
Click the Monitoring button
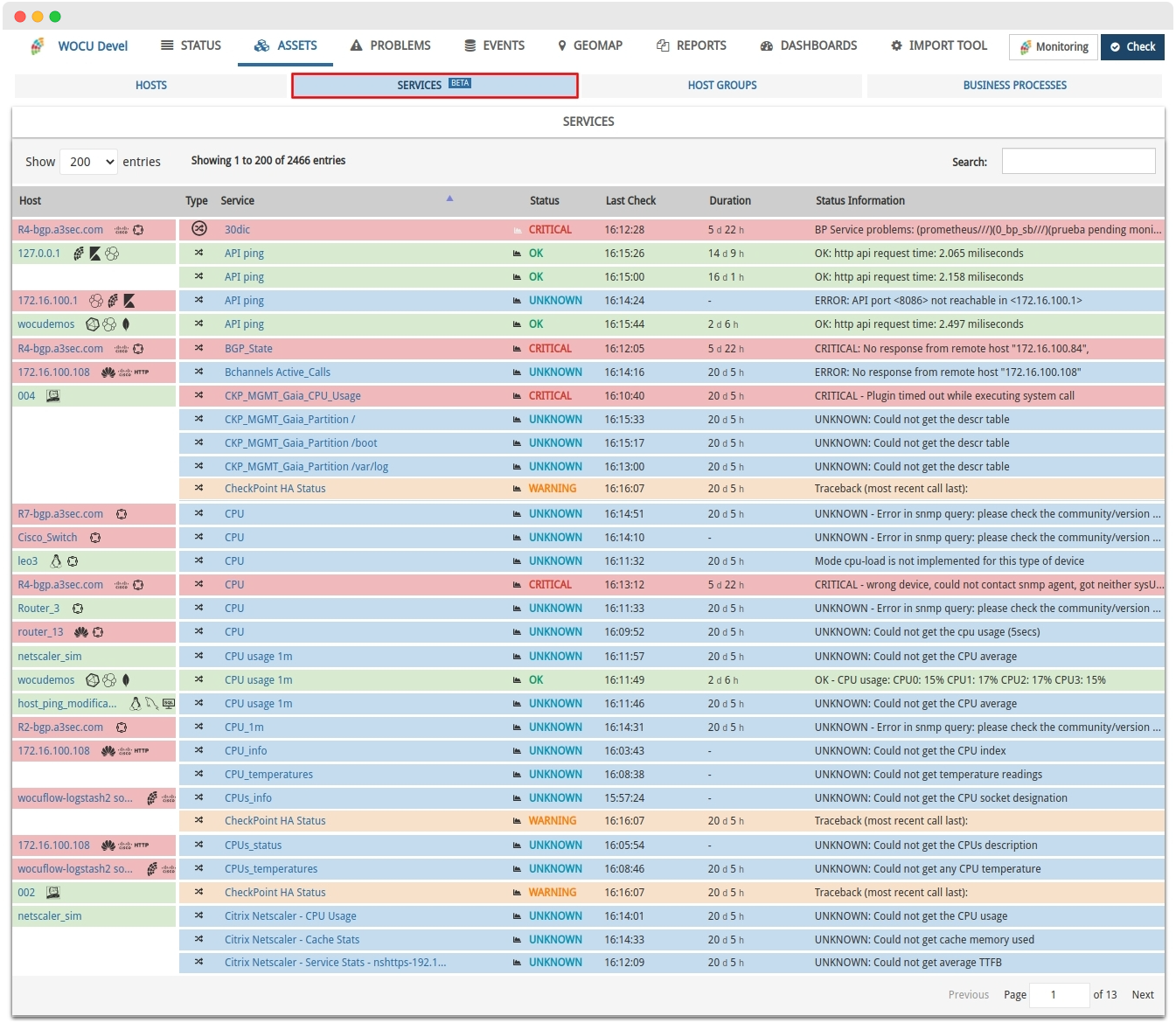coord(1054,47)
